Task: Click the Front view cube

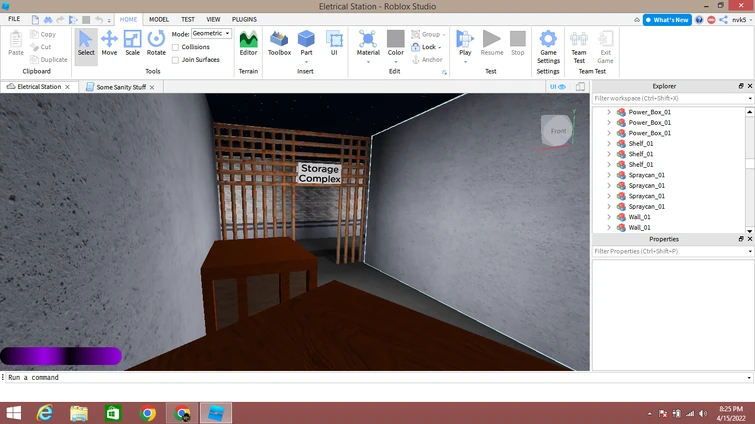Action: coord(558,130)
